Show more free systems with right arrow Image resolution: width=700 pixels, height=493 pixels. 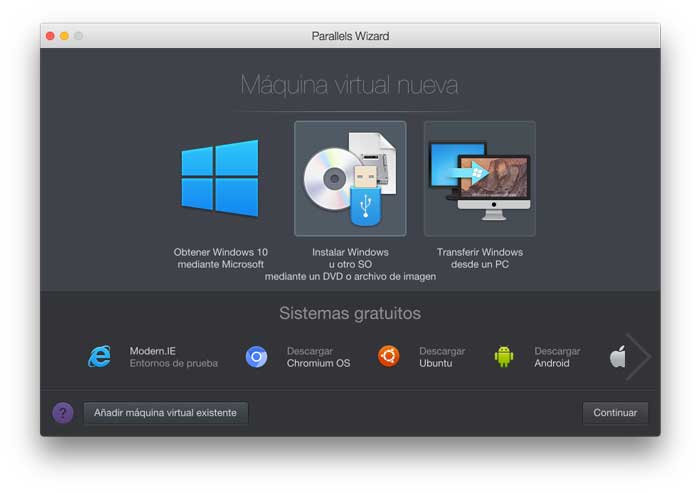pos(638,357)
